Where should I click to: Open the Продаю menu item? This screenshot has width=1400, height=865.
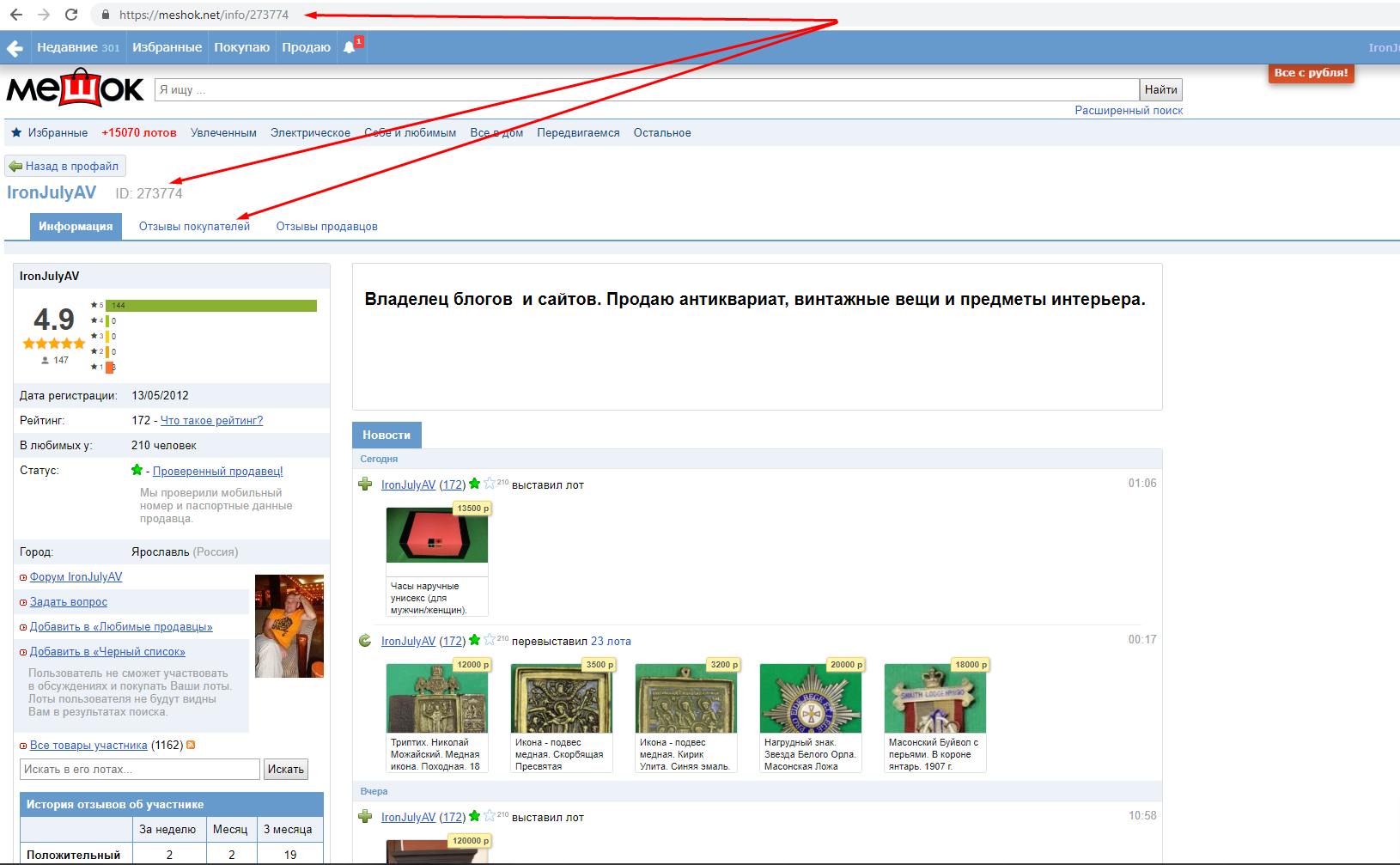306,47
